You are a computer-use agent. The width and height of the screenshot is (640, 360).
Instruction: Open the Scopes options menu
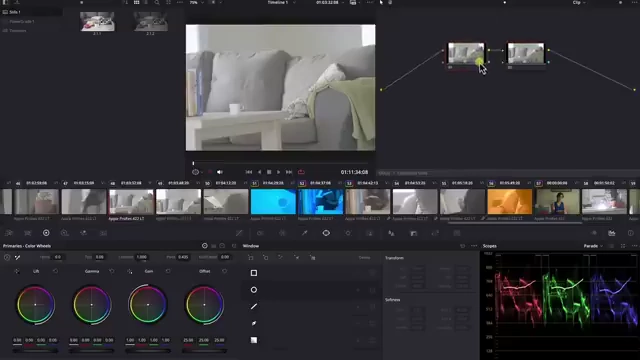[x=634, y=246]
